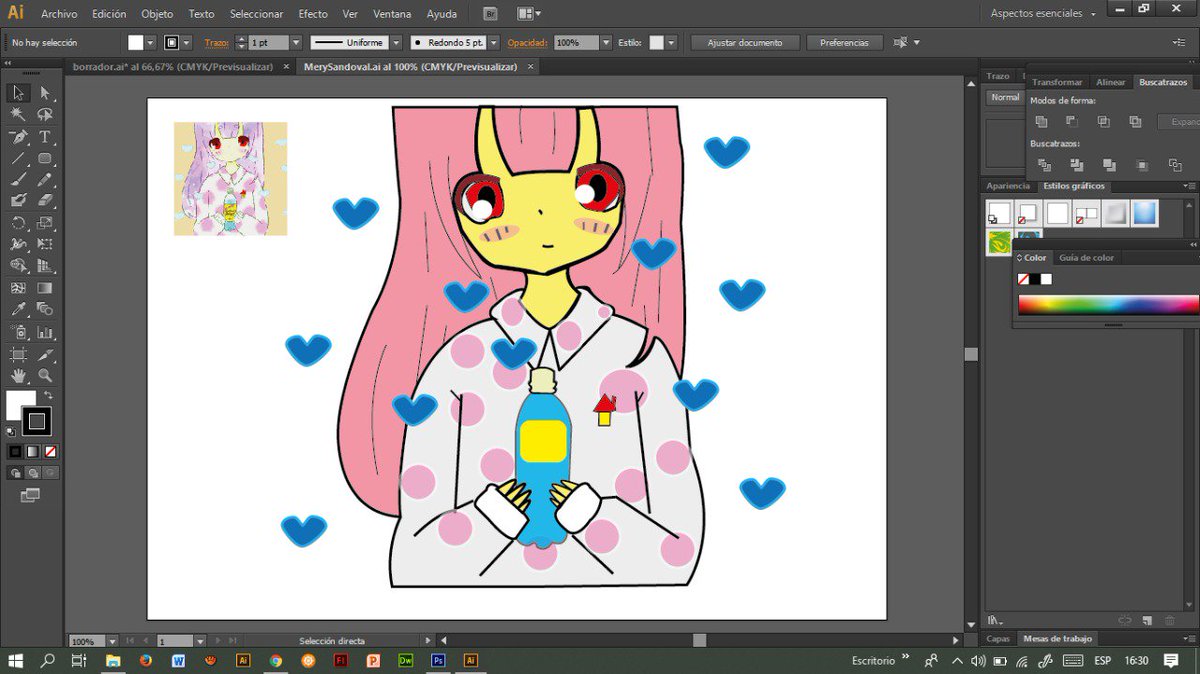Screen dimensions: 1200x674
Task: Select the blue graphic style swatch
Action: 1145,212
